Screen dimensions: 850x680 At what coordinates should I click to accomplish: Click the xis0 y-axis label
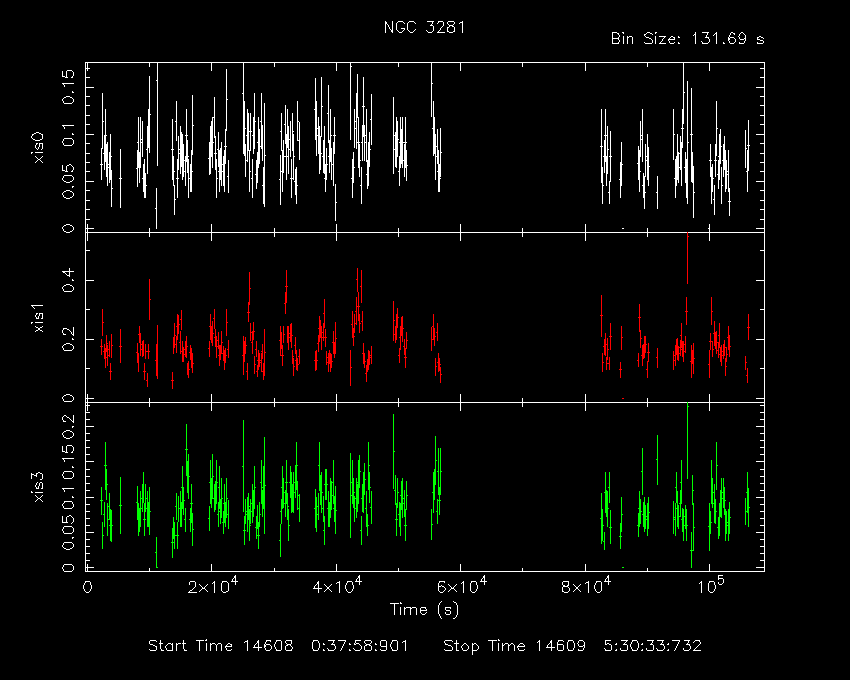(38, 148)
